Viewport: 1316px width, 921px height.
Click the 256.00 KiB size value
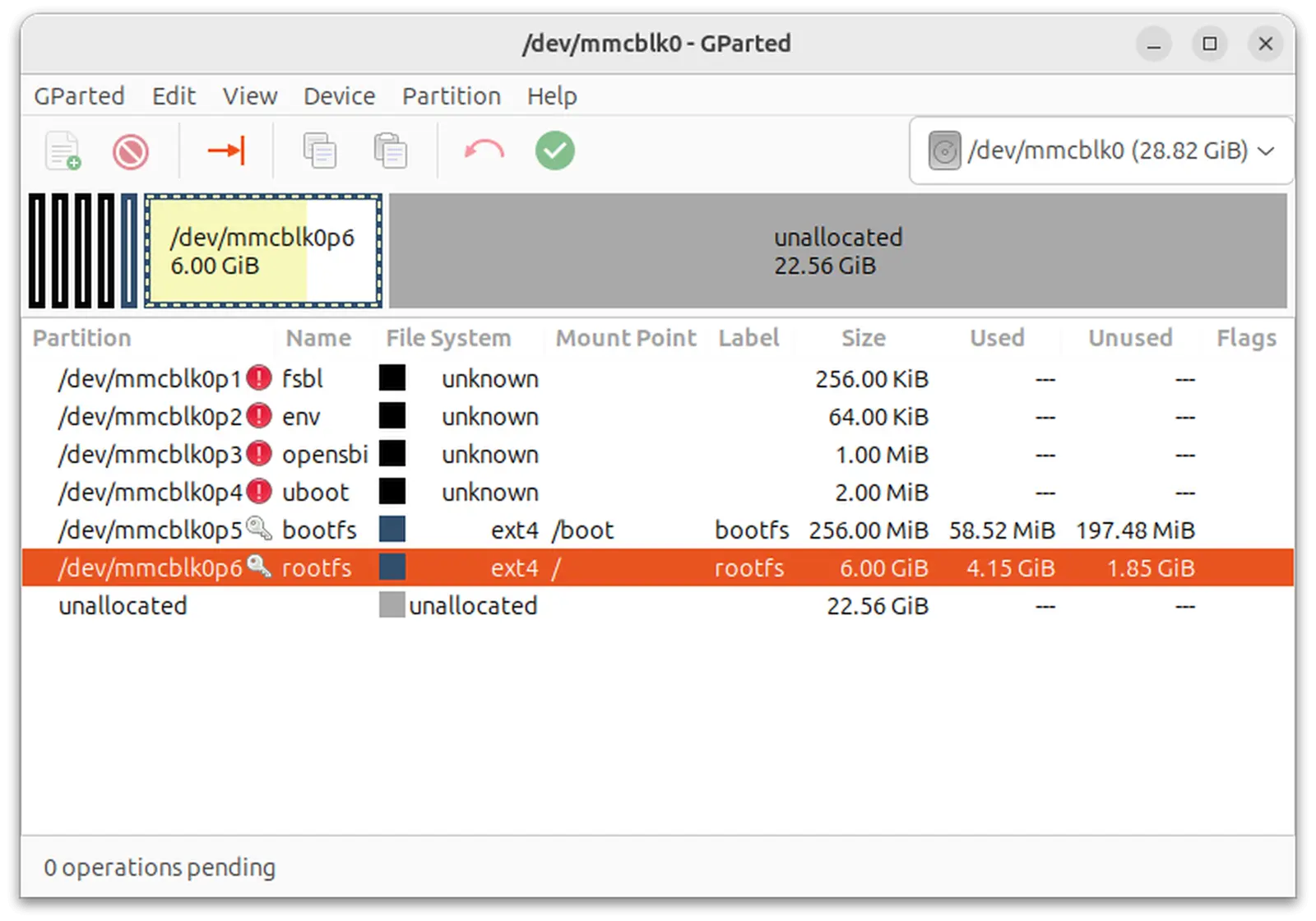pos(872,378)
